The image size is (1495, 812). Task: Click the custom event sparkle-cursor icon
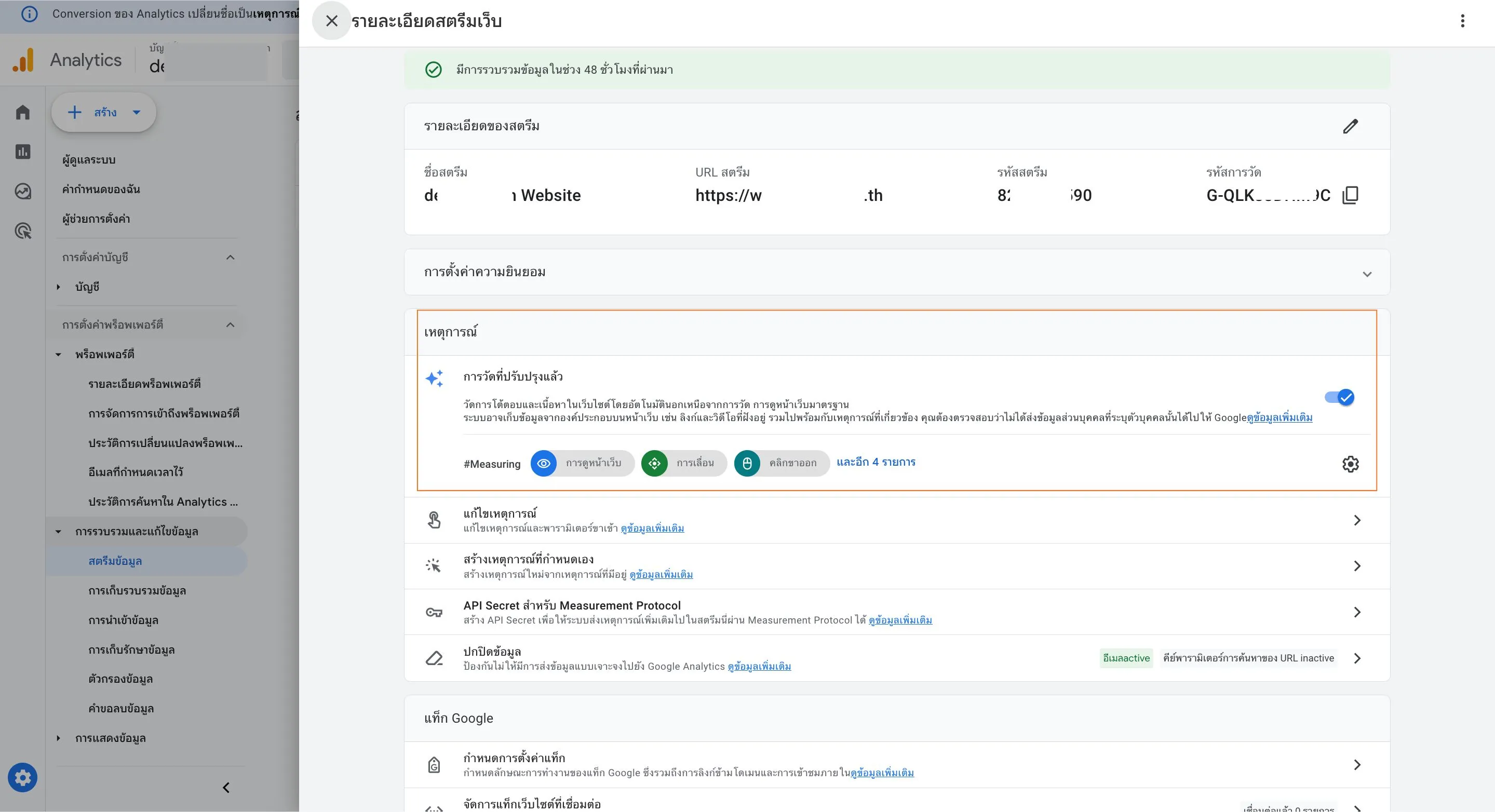point(434,566)
